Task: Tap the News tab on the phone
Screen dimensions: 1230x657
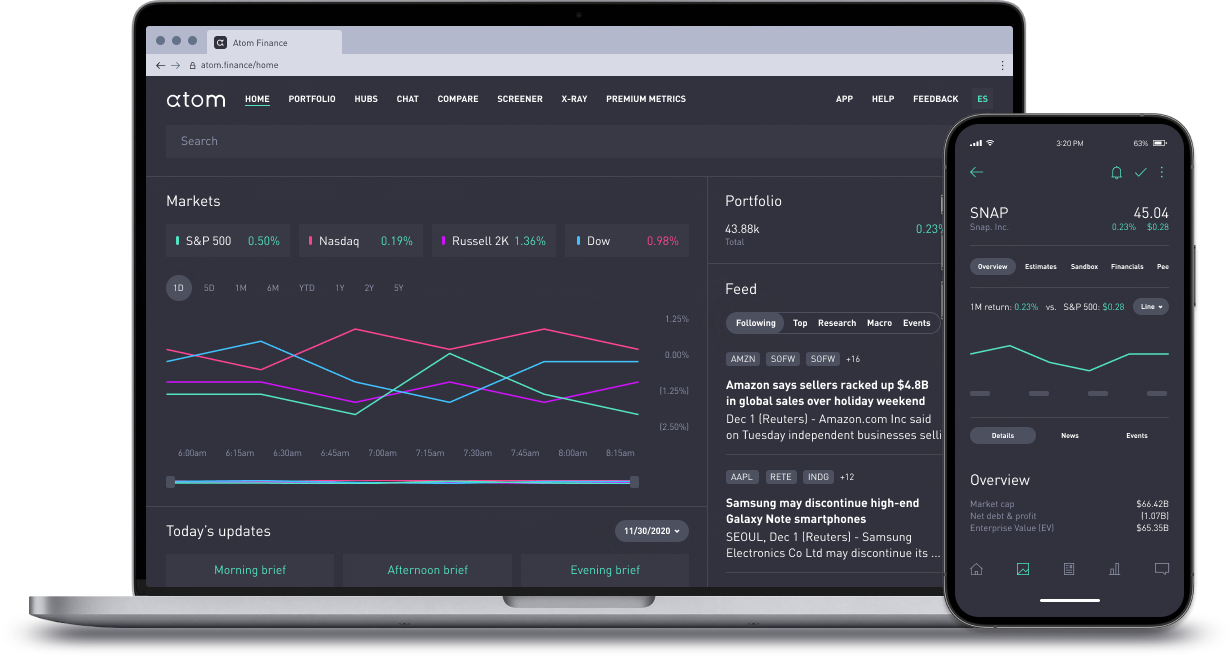Action: (x=1070, y=436)
